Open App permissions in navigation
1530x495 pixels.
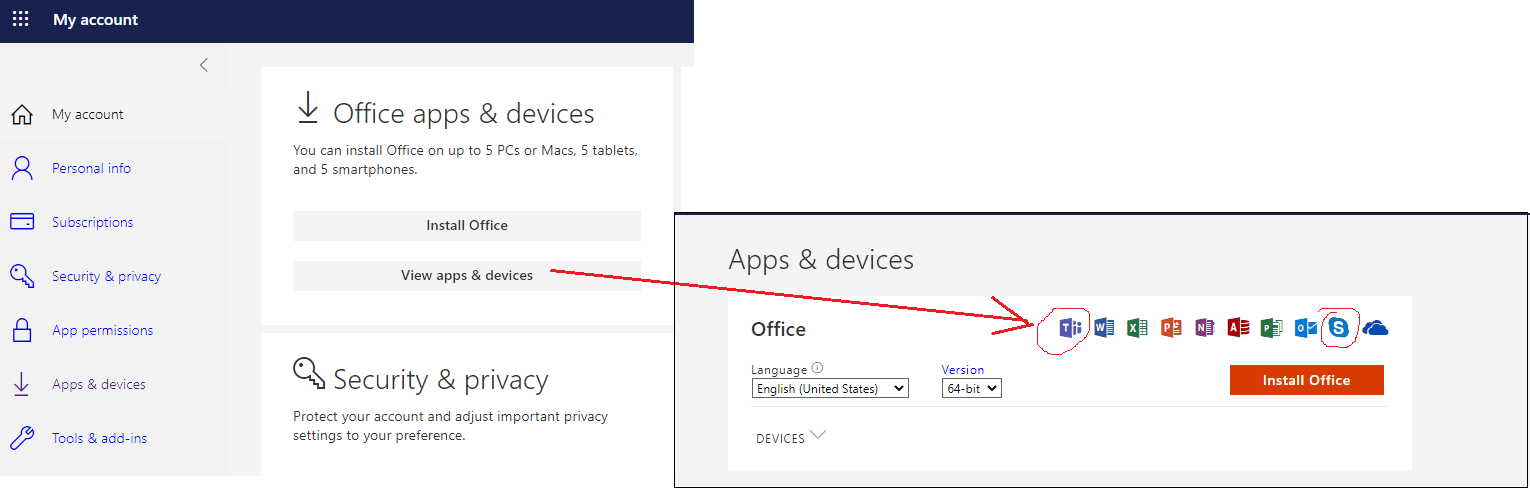pos(103,330)
